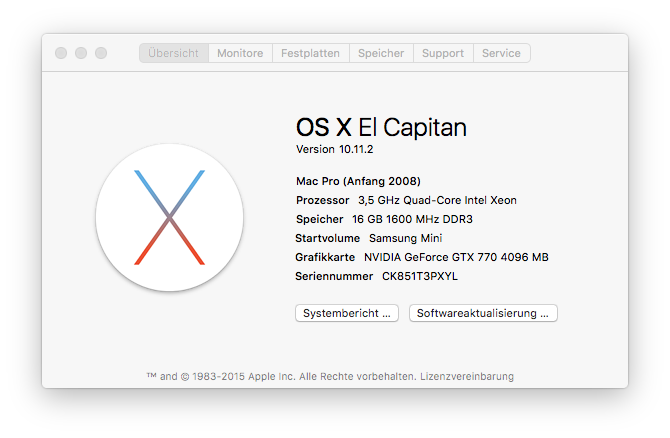The image size is (670, 438).
Task: Click the Grafikkarte NVIDIA GeForce GTX 770 line
Action: (x=422, y=257)
